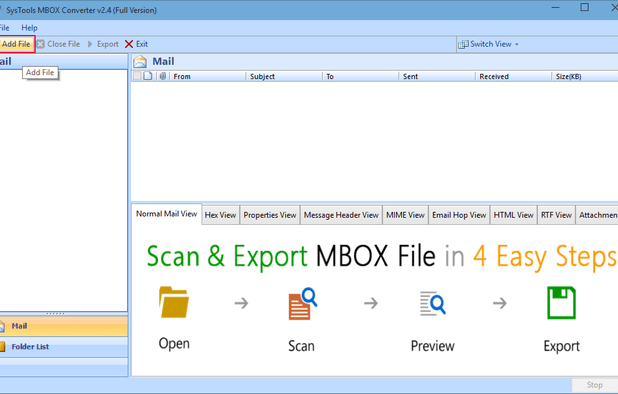The height and width of the screenshot is (394, 618).
Task: Click the attachment paperclip column header
Action: click(163, 76)
